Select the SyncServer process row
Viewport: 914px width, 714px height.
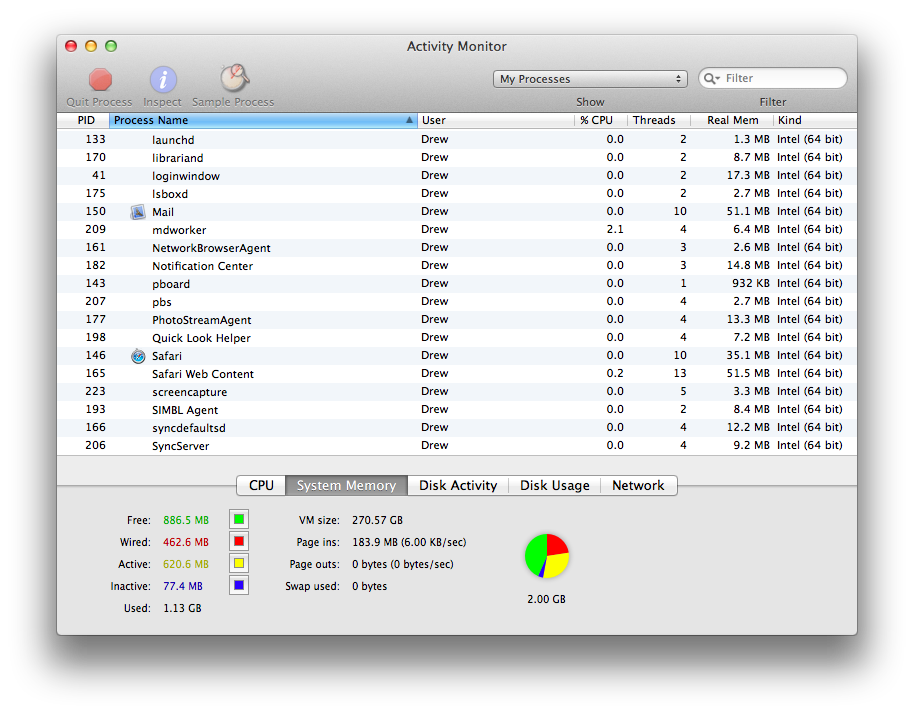[x=457, y=446]
